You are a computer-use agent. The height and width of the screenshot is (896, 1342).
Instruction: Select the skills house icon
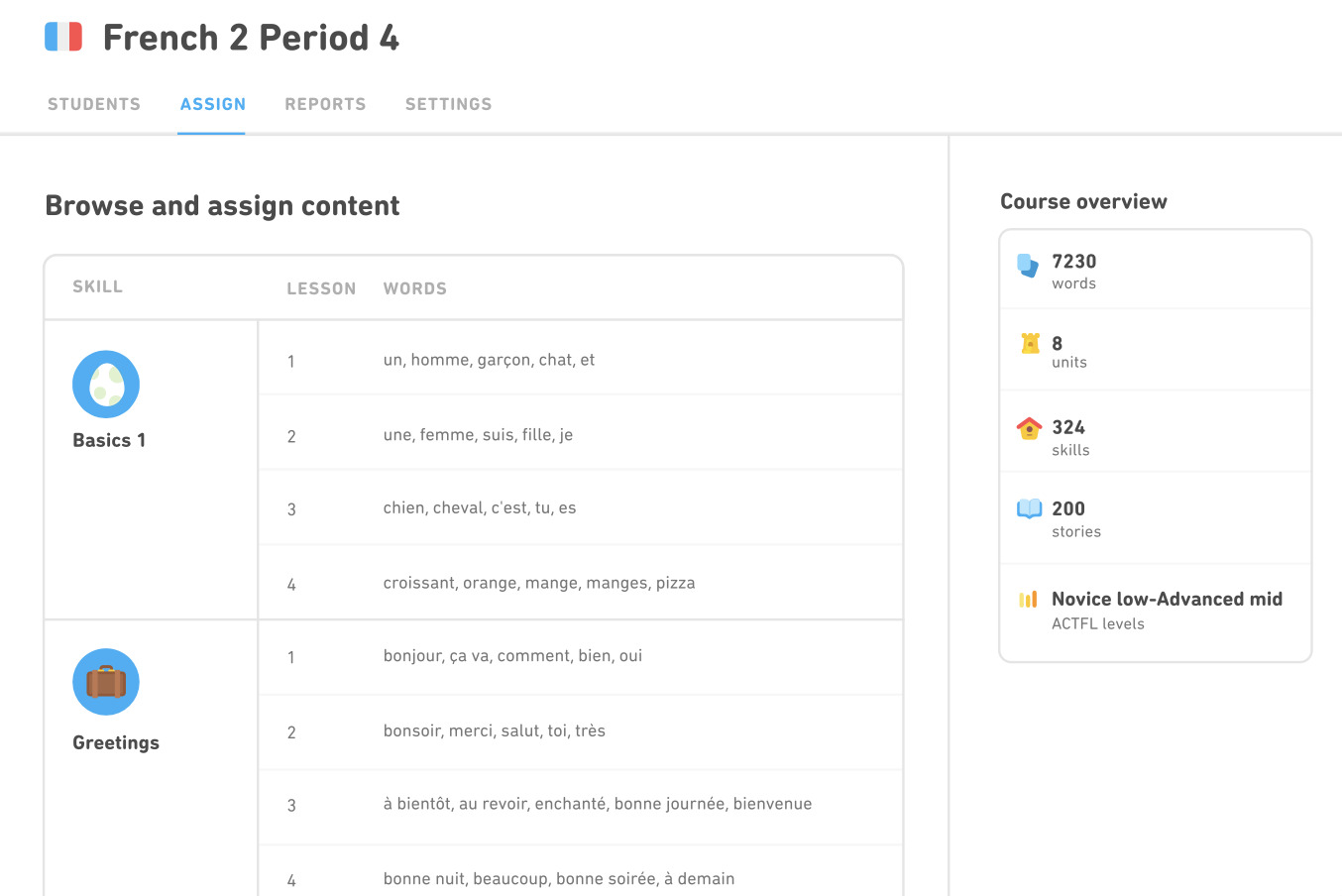tap(1027, 426)
